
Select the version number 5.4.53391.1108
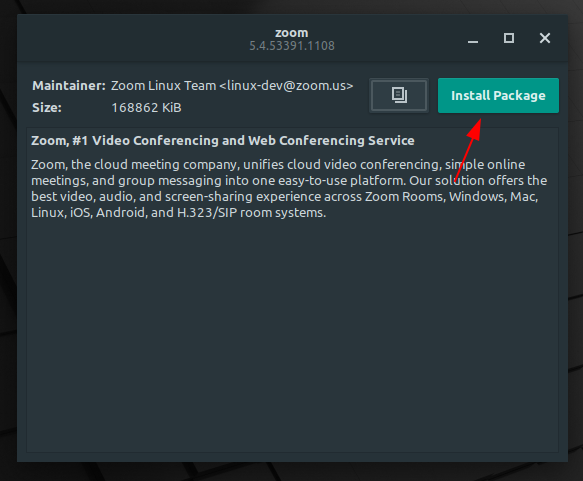point(292,46)
